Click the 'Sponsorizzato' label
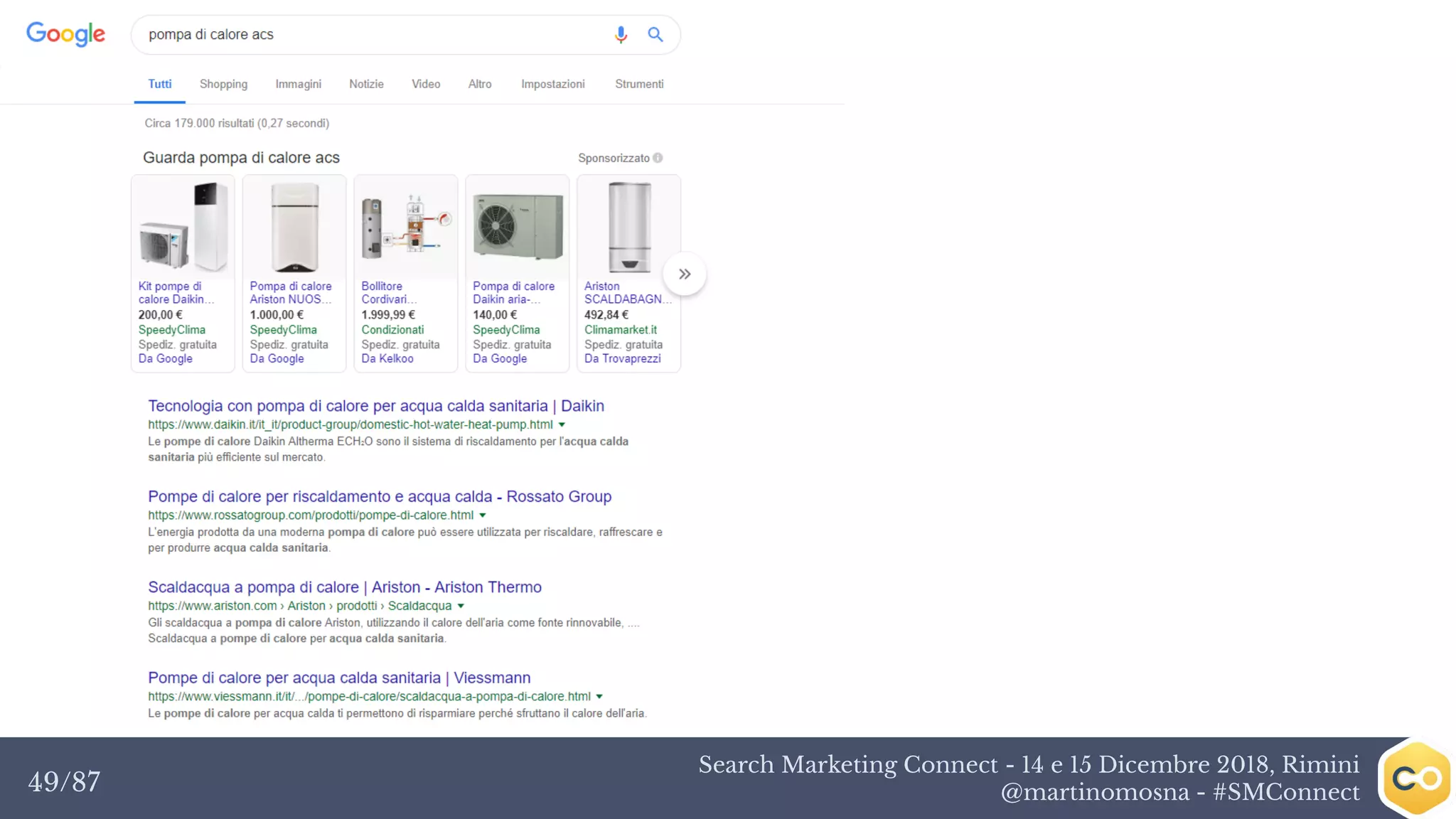Screen dimensions: 1456x819 614,158
